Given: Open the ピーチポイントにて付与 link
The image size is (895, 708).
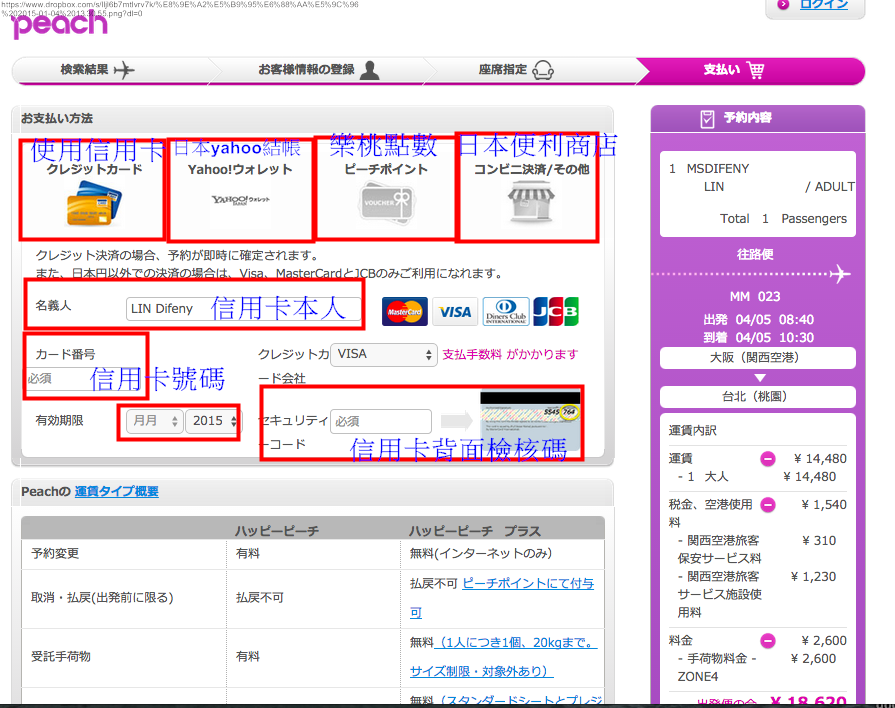Looking at the screenshot, I should (x=528, y=584).
